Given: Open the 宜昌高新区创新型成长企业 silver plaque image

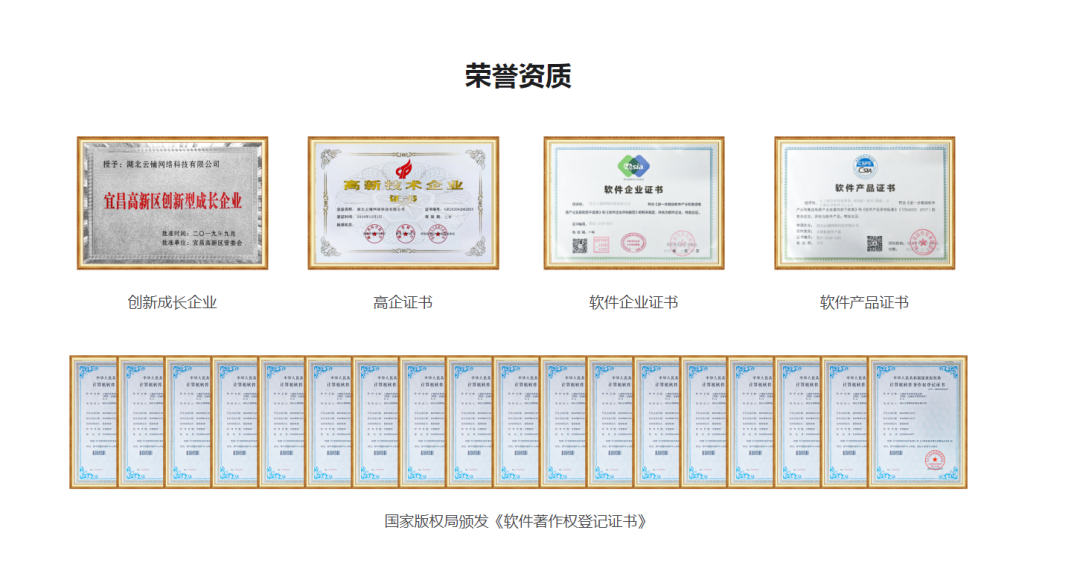Looking at the screenshot, I should click(x=173, y=203).
